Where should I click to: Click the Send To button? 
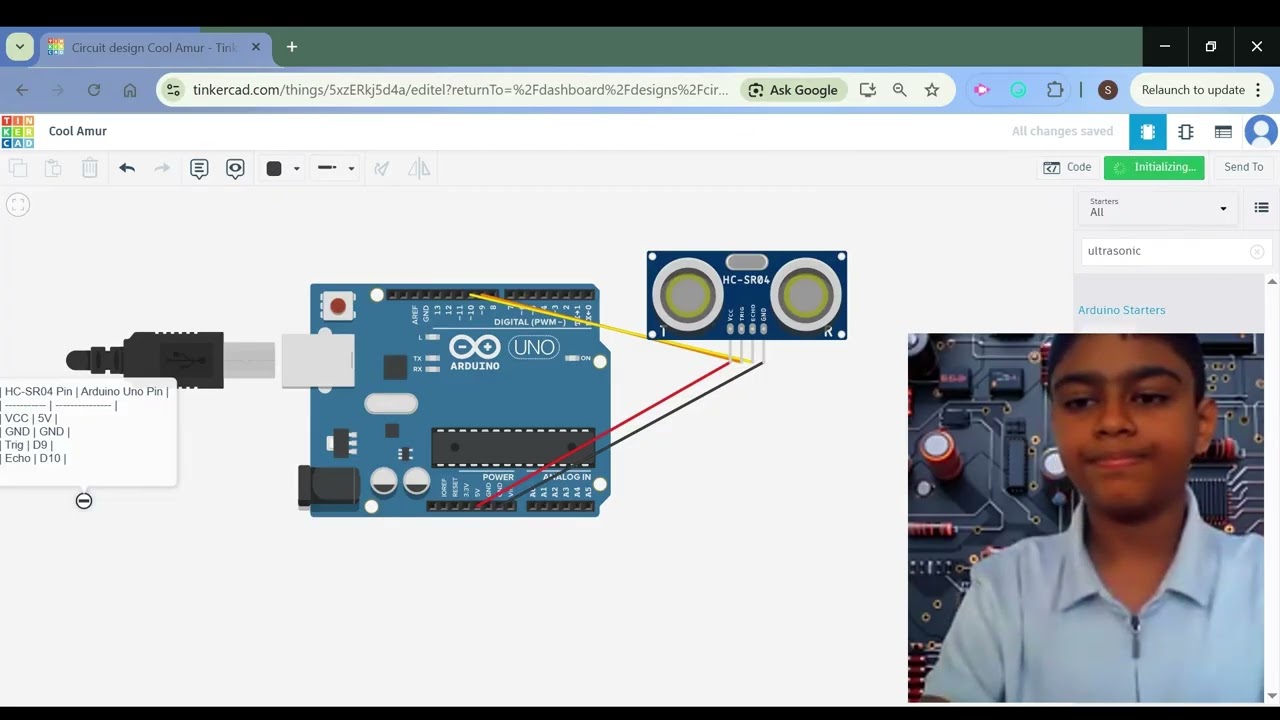click(x=1244, y=167)
